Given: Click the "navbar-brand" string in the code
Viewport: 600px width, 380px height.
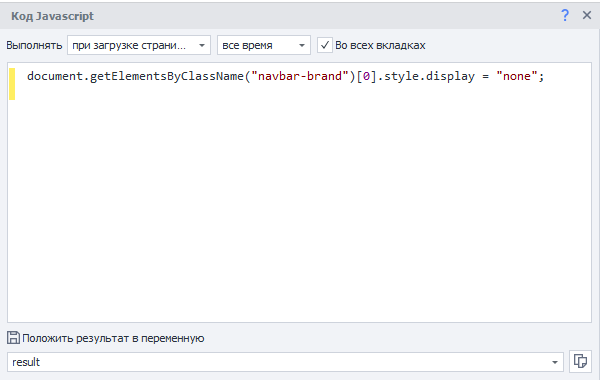Looking at the screenshot, I should coord(300,76).
